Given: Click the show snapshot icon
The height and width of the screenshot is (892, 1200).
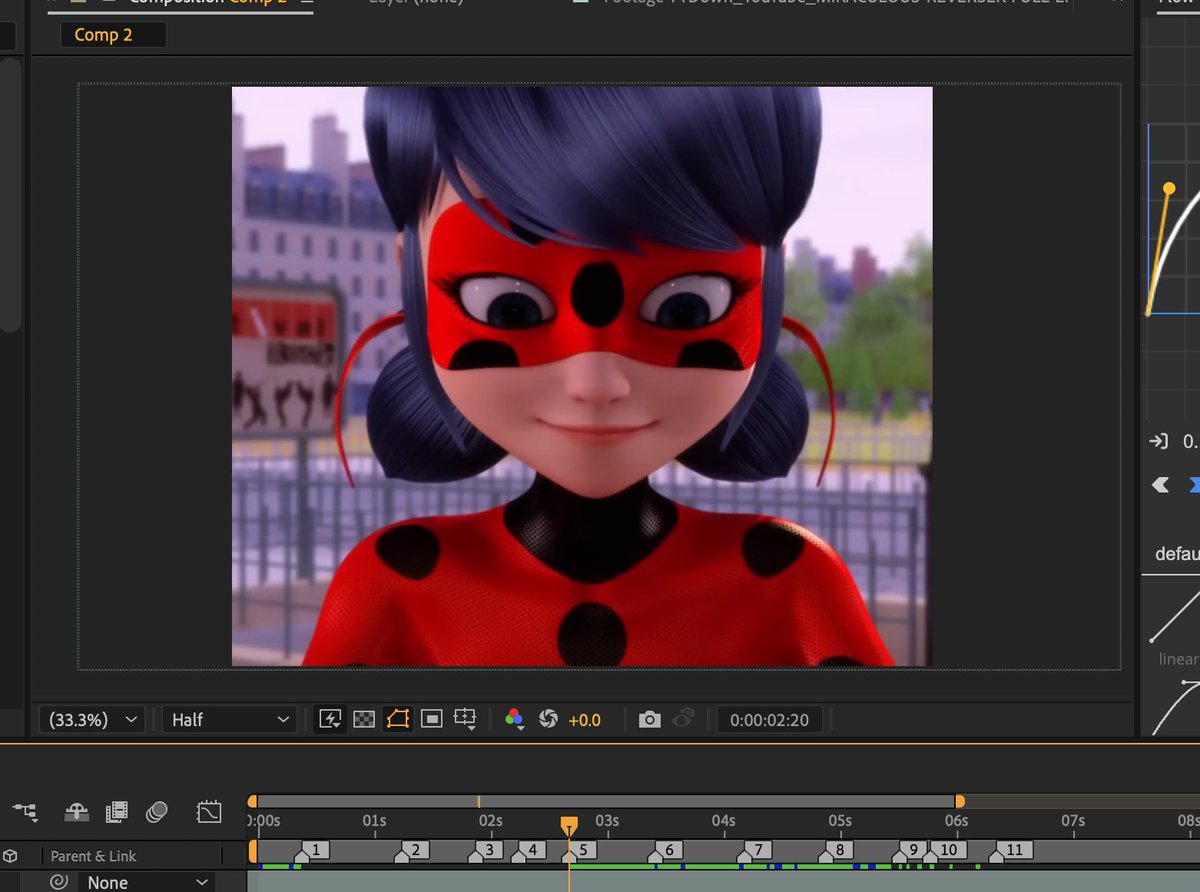Looking at the screenshot, I should [x=685, y=718].
